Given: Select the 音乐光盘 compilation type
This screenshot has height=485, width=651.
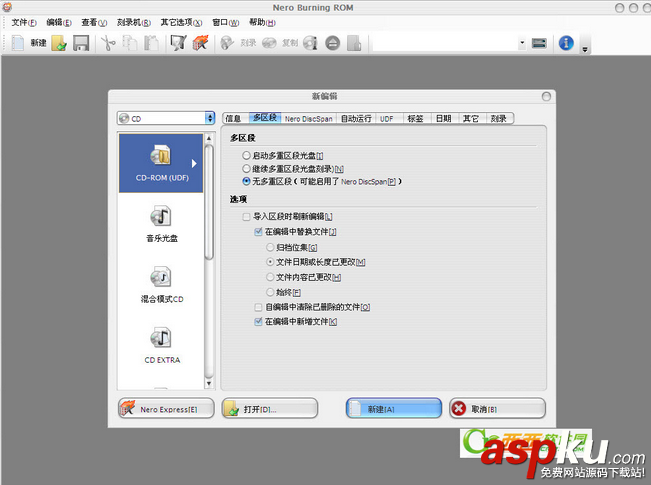Looking at the screenshot, I should (162, 224).
